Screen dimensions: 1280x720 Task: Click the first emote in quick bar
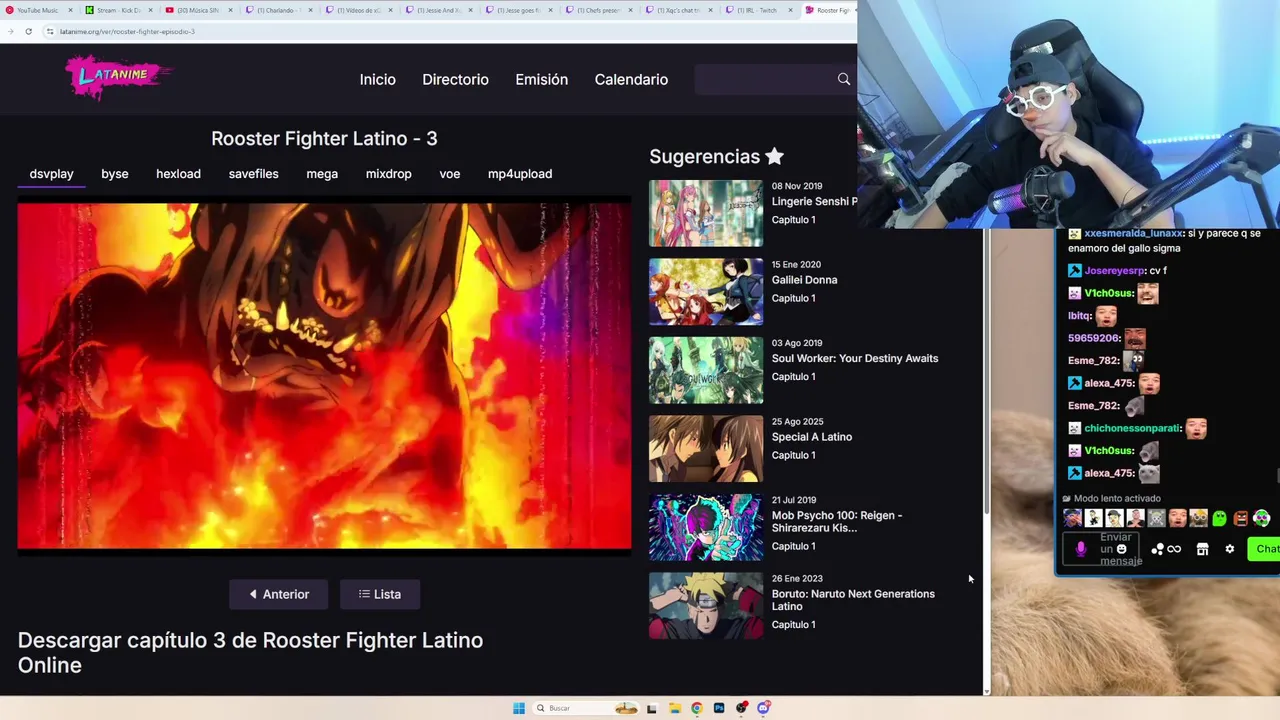click(1073, 518)
